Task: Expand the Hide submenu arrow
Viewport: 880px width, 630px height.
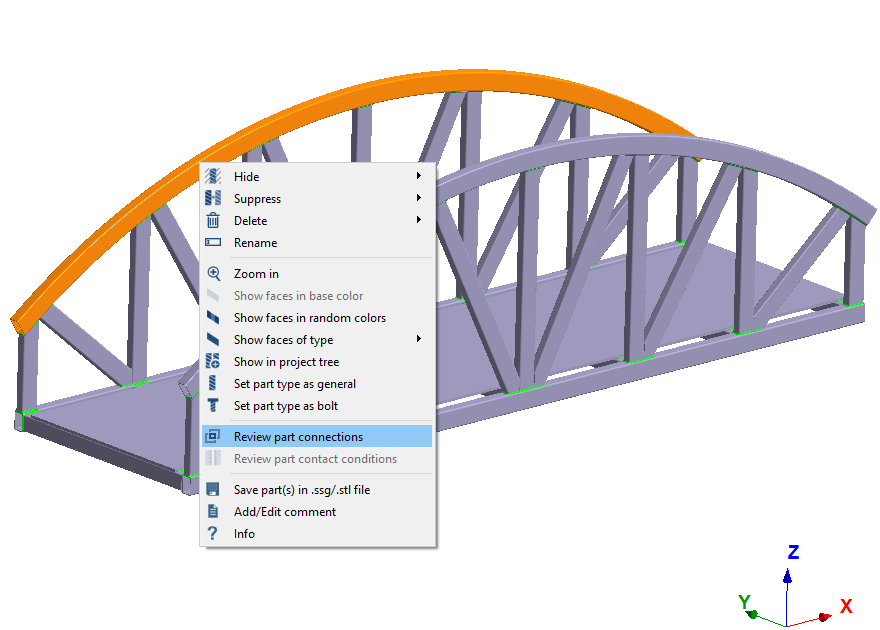Action: (419, 177)
